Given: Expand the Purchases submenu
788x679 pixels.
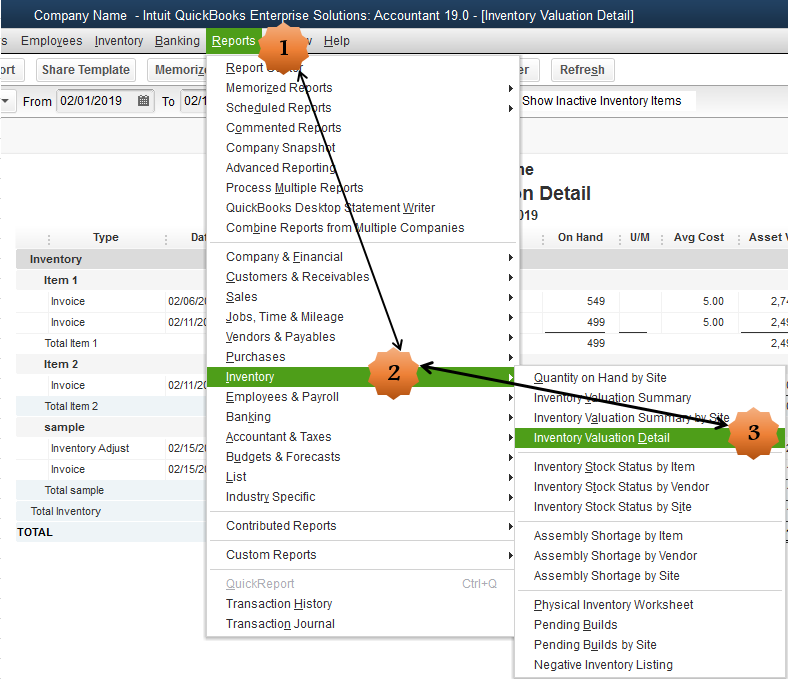Looking at the screenshot, I should [x=362, y=357].
